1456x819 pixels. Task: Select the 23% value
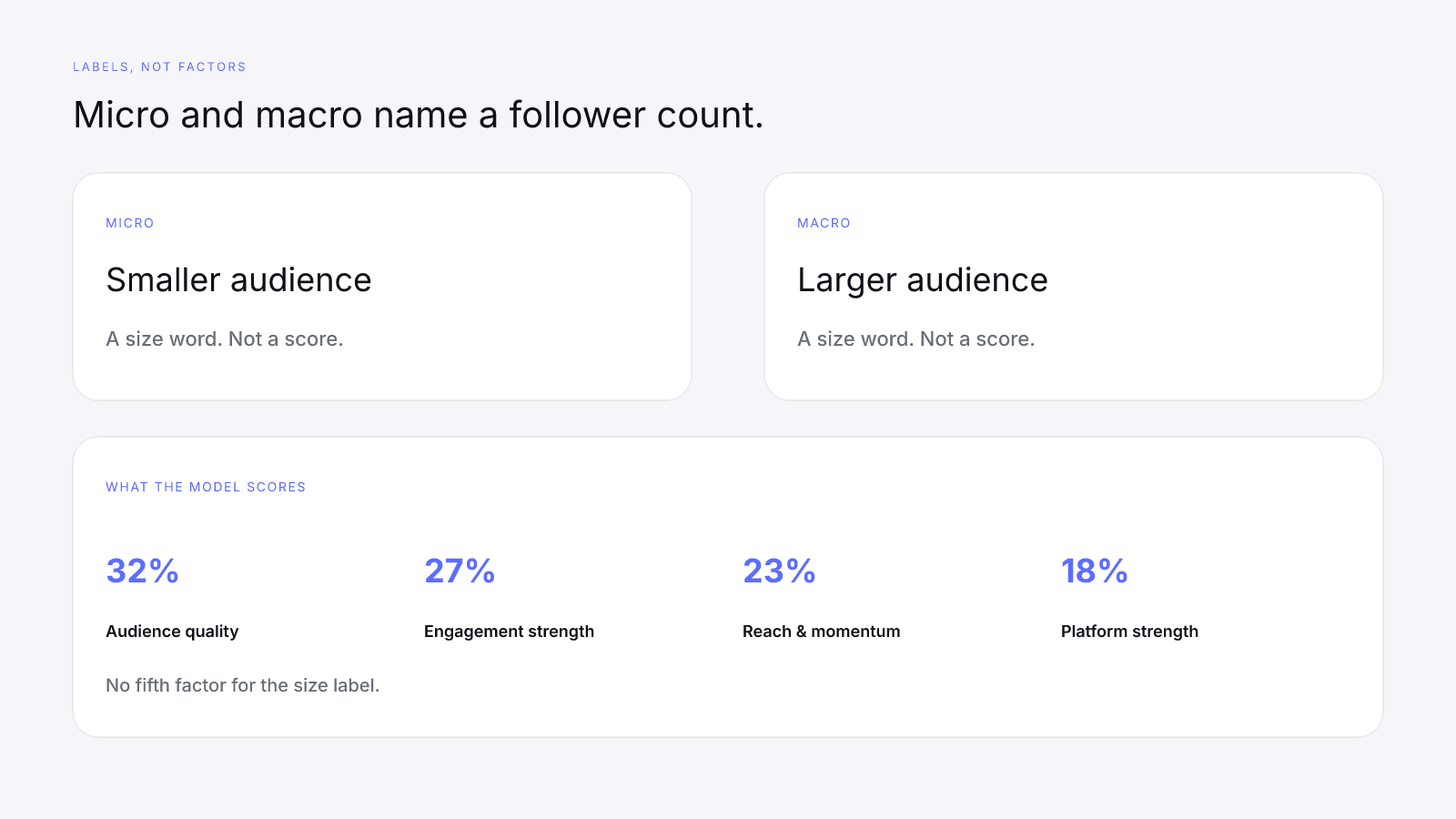(x=779, y=571)
